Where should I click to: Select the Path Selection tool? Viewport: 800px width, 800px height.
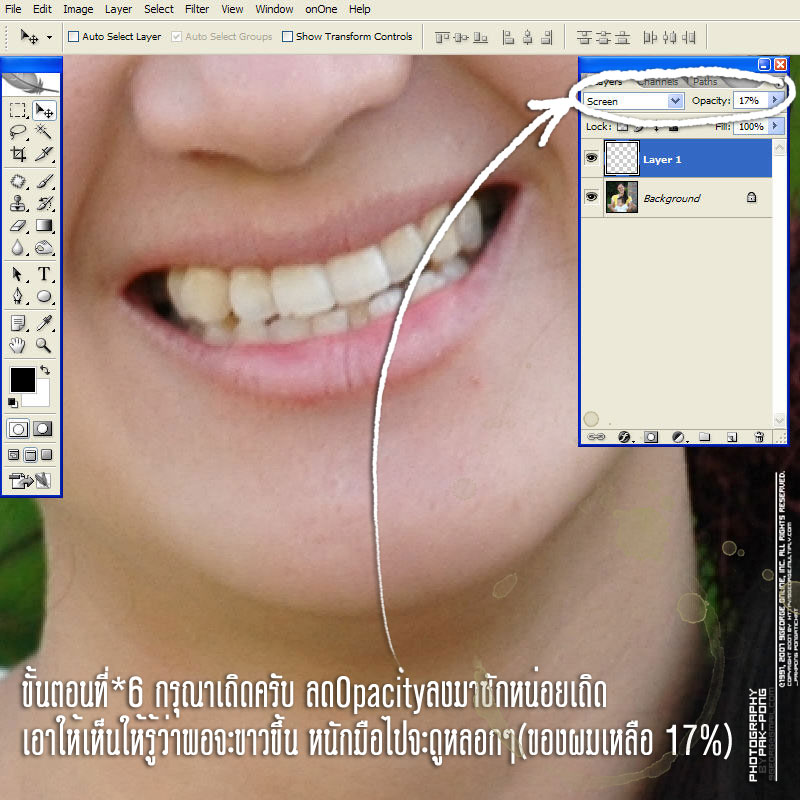tap(18, 274)
